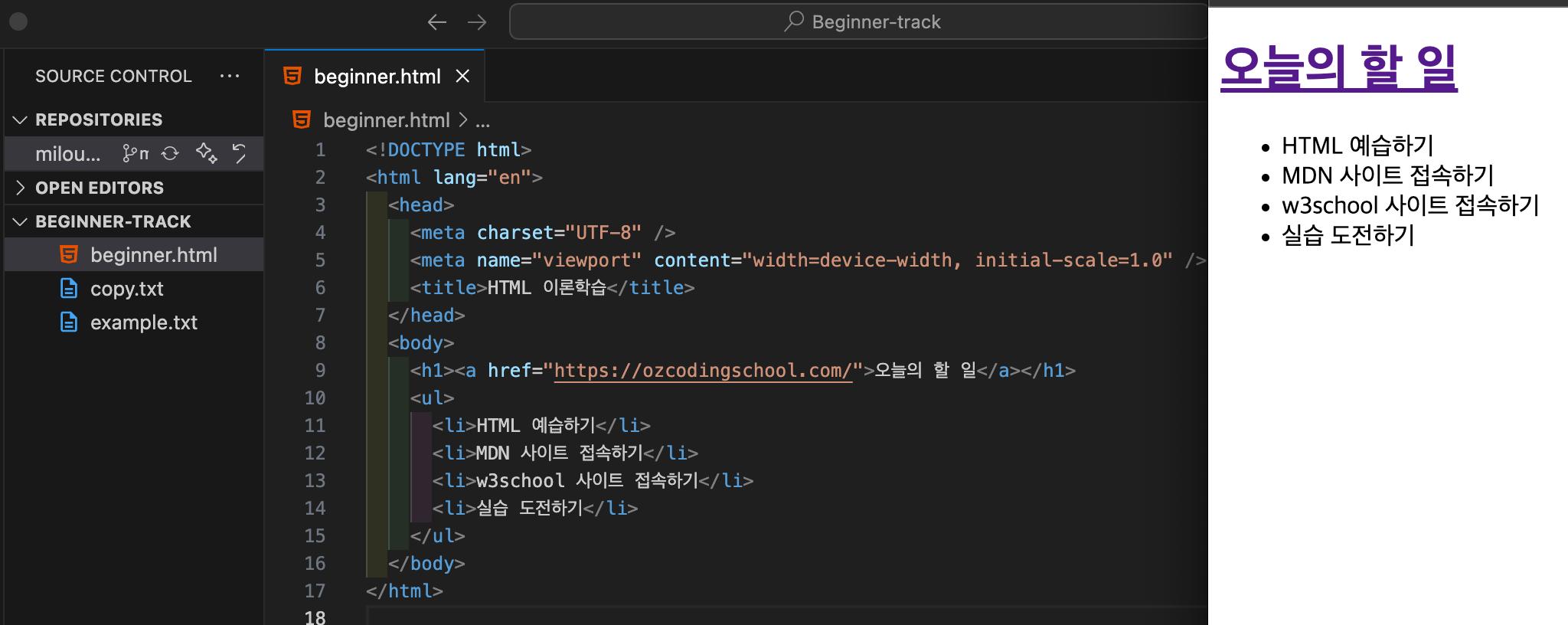This screenshot has width=1568, height=625.
Task: Click the ozcodingschool.com URL in the code
Action: 702,371
